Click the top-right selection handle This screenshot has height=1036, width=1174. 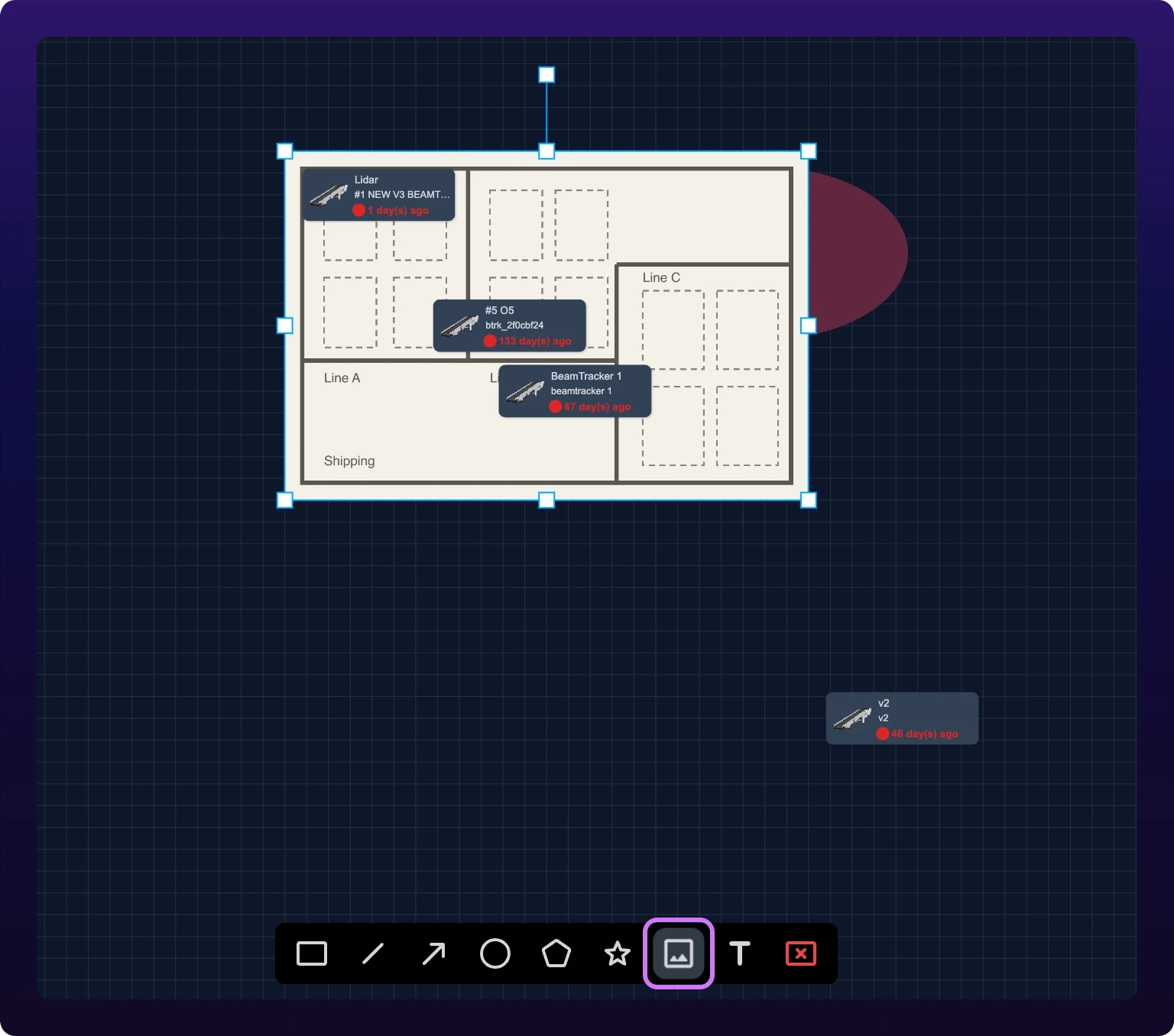[x=808, y=151]
